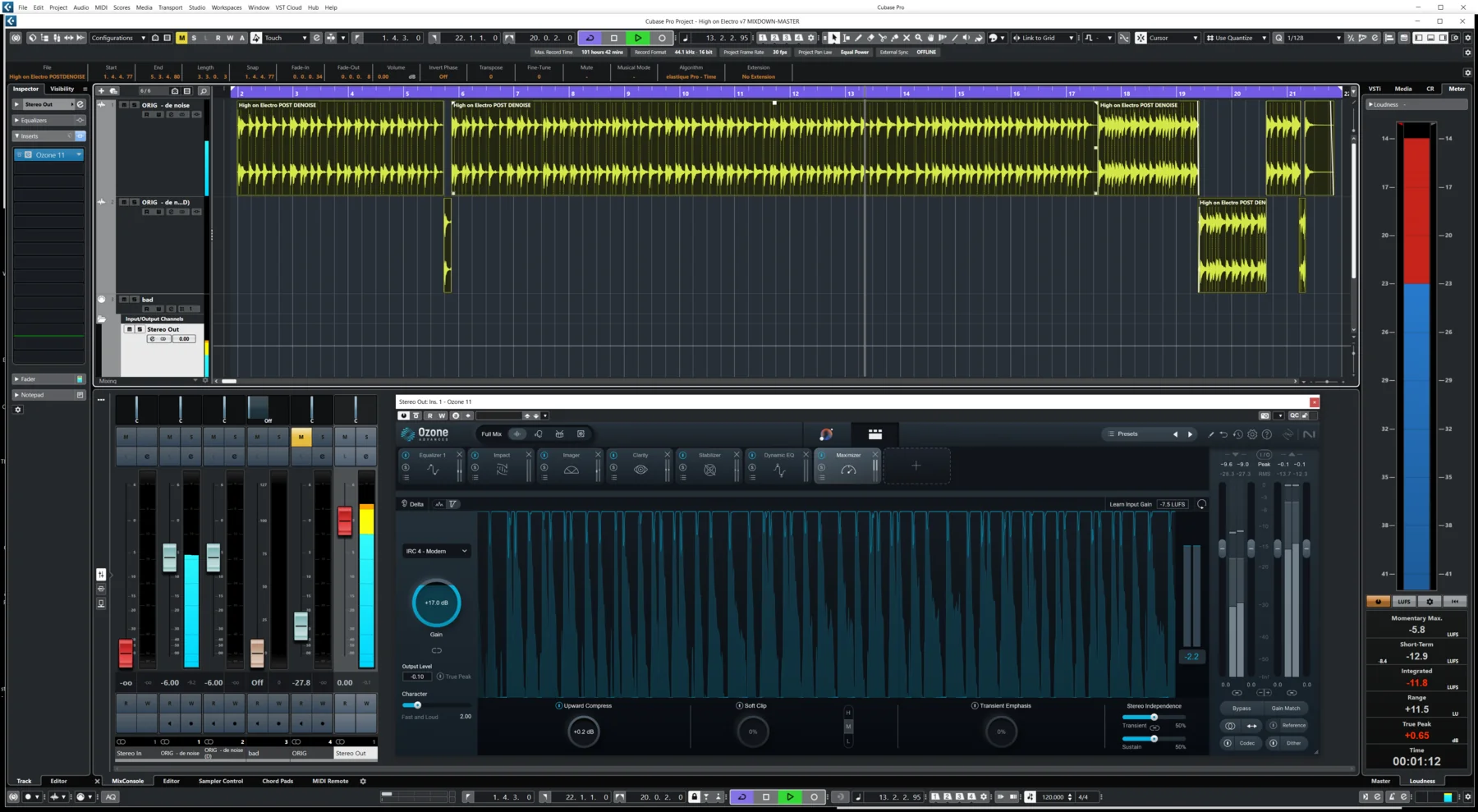Click the Ozone settings gear icon
This screenshot has width=1478, height=812.
tap(1251, 434)
